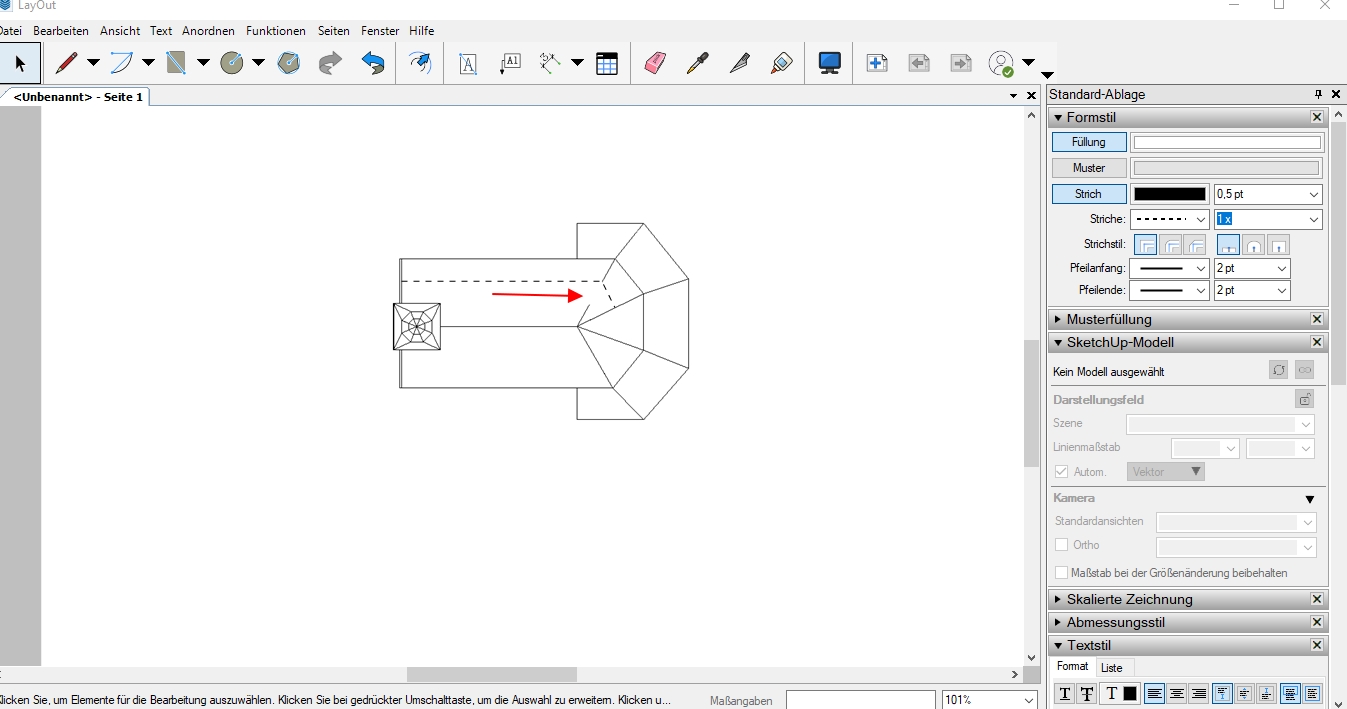Image resolution: width=1347 pixels, height=709 pixels.
Task: Click the Maßangaben input field
Action: click(x=860, y=700)
